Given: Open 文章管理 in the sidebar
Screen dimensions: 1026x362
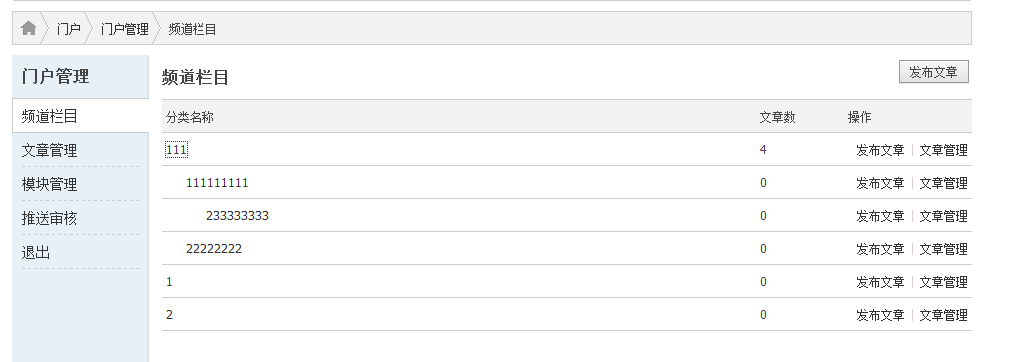Looking at the screenshot, I should click(x=49, y=150).
